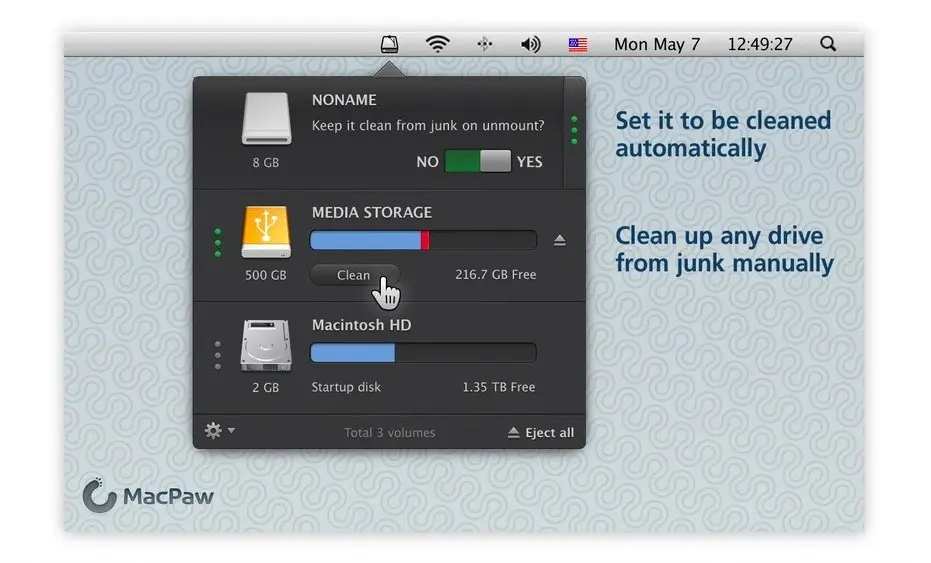Click the Mon May 7 date in menu bar
This screenshot has height=563, width=931.
[657, 45]
